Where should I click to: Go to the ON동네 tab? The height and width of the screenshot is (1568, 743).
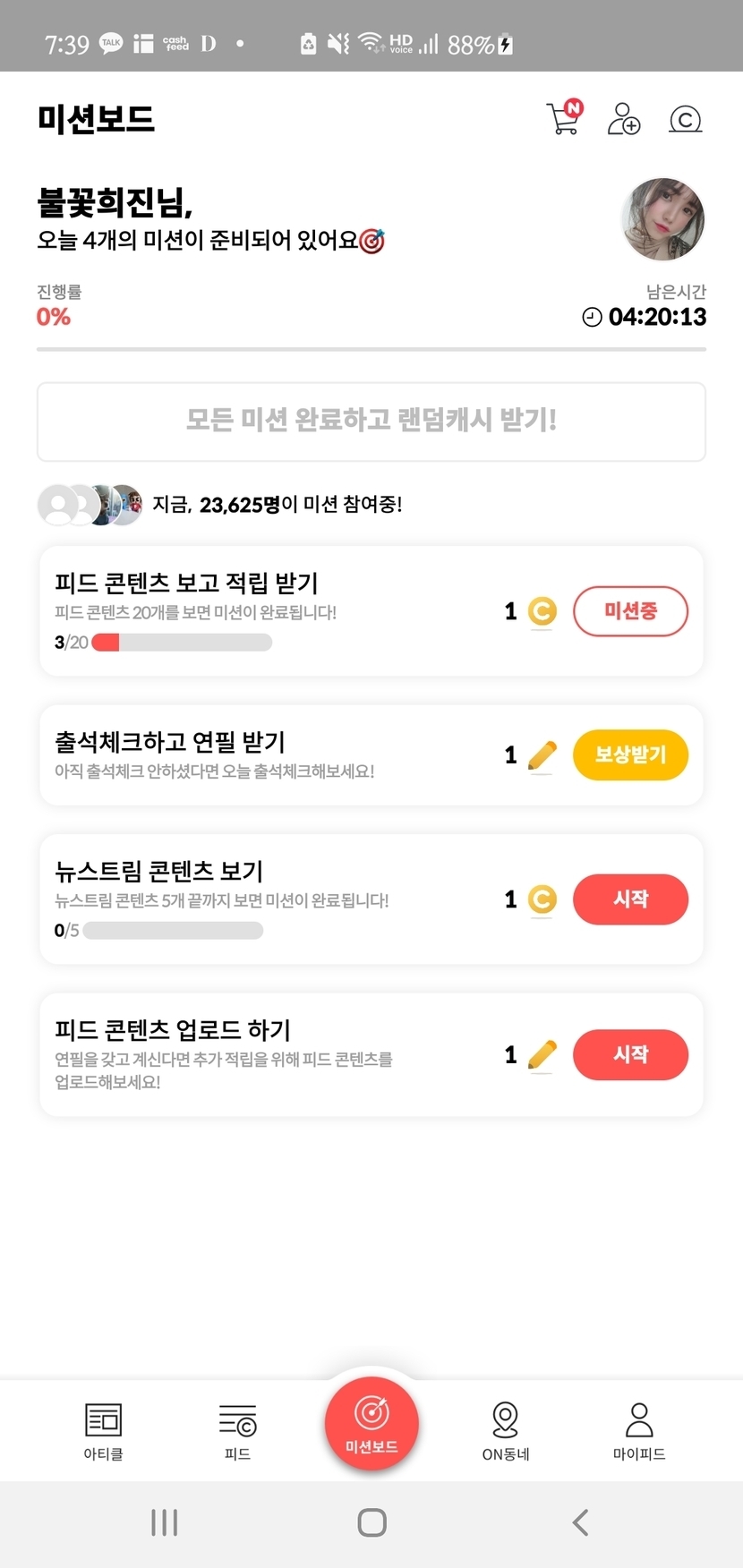506,1430
